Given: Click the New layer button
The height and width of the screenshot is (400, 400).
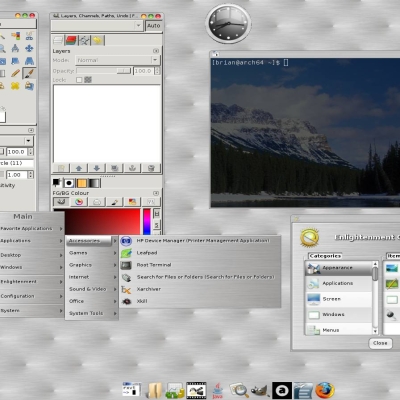Looking at the screenshot, I should [x=61, y=168].
